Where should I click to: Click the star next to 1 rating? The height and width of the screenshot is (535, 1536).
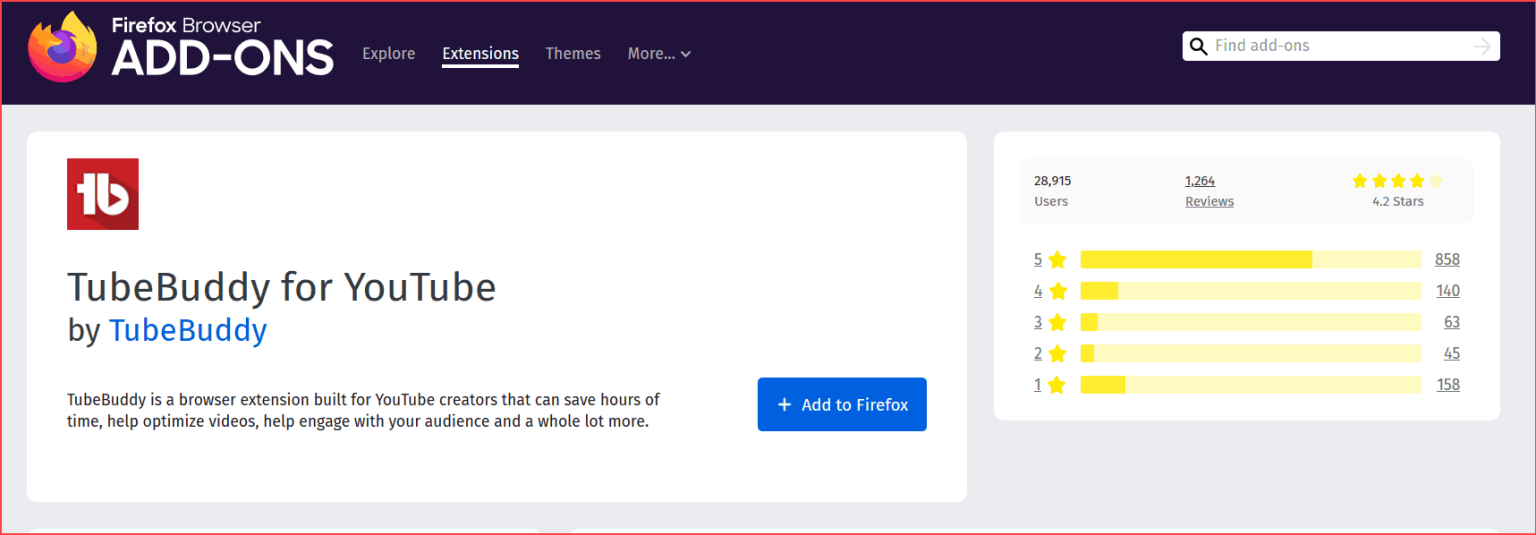click(x=1058, y=385)
